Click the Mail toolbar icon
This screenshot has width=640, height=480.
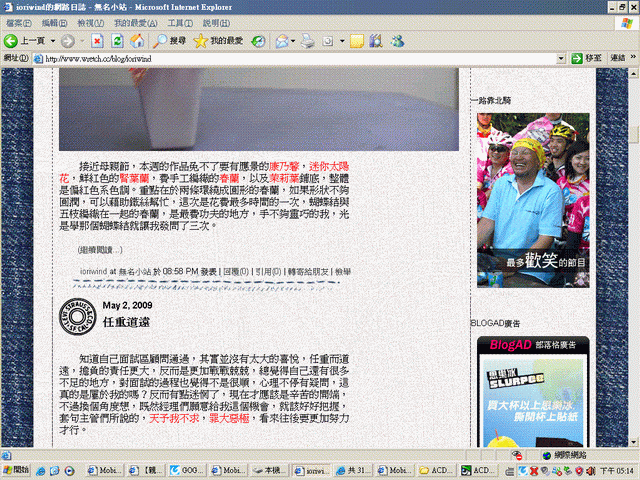click(283, 41)
